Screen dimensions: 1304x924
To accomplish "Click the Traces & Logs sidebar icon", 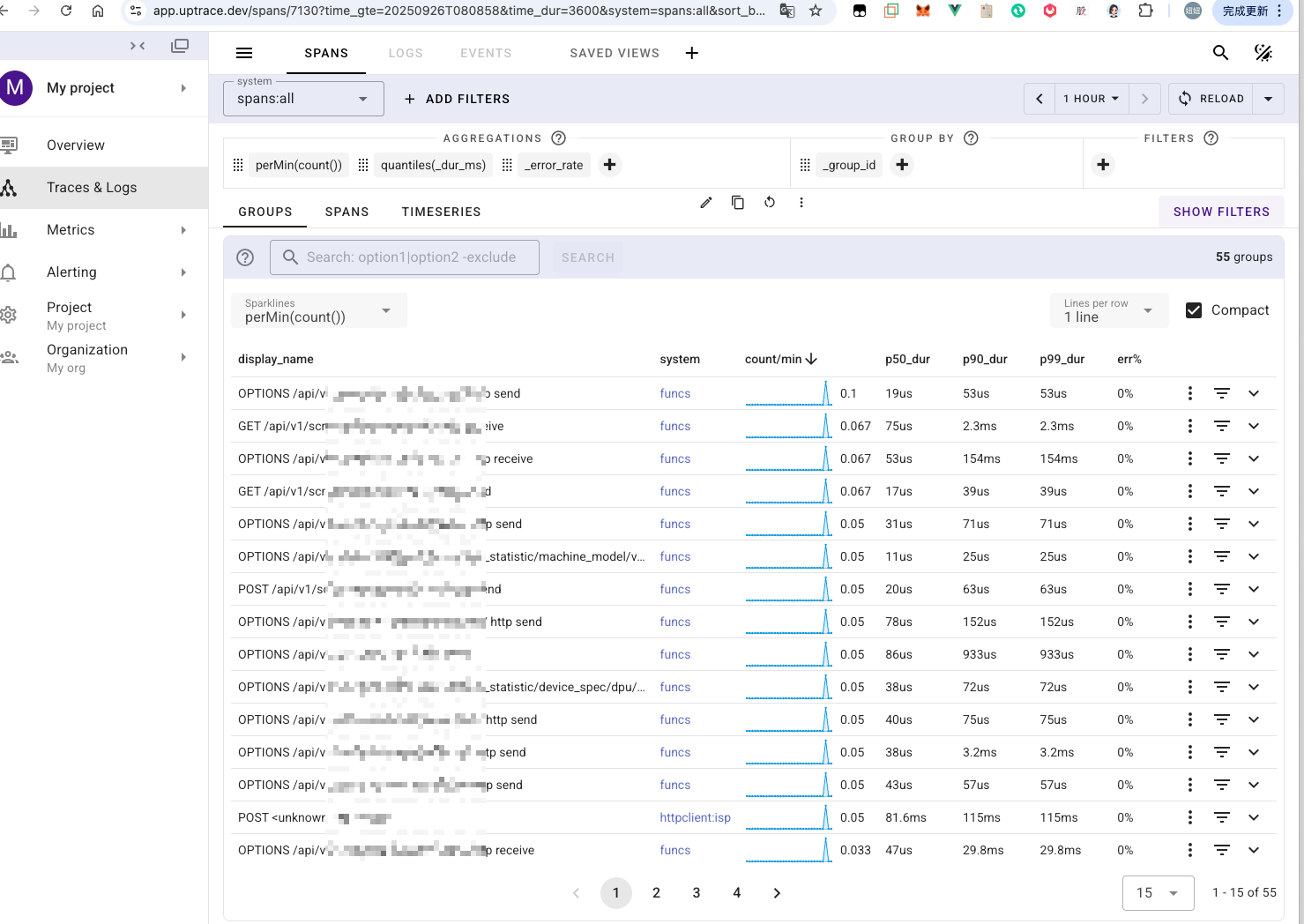I will [x=9, y=188].
